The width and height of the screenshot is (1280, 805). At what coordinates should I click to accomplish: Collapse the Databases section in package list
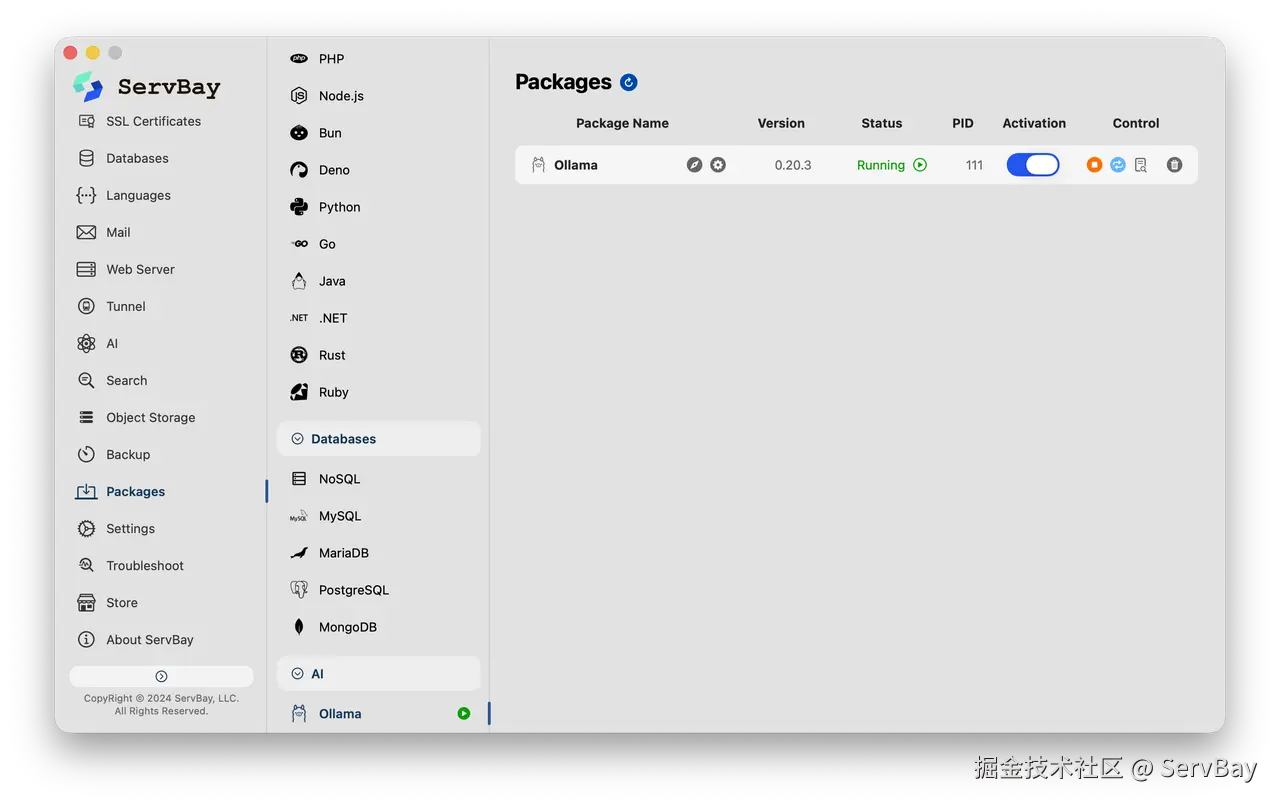tap(297, 439)
